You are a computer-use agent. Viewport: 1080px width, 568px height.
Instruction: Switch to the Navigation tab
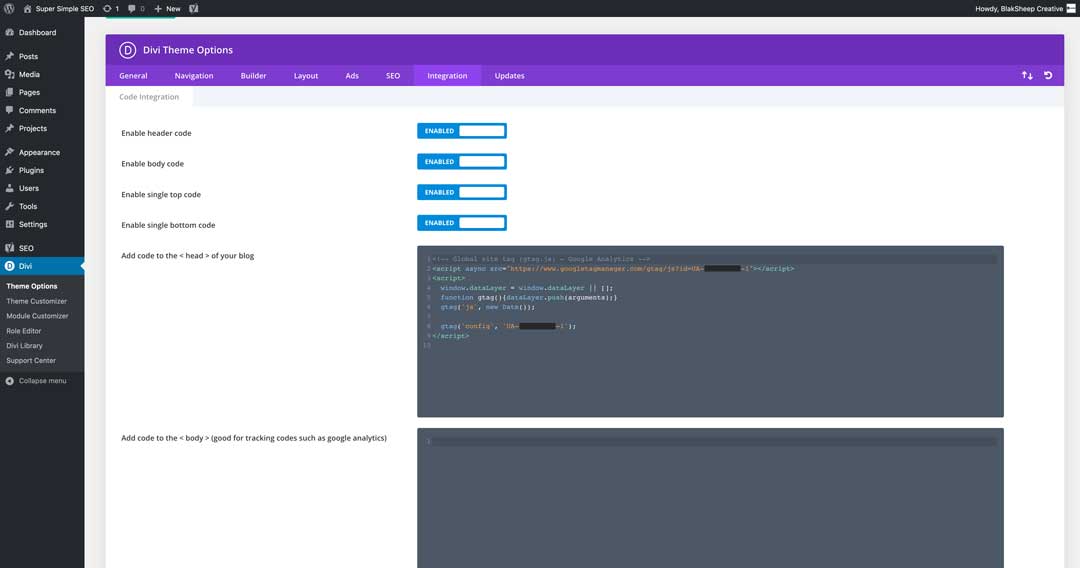pyautogui.click(x=194, y=76)
